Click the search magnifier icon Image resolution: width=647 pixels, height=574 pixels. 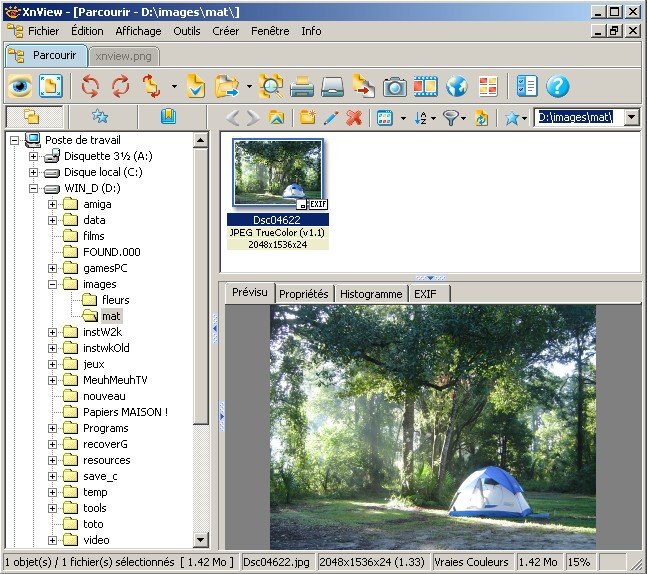pyautogui.click(x=271, y=86)
